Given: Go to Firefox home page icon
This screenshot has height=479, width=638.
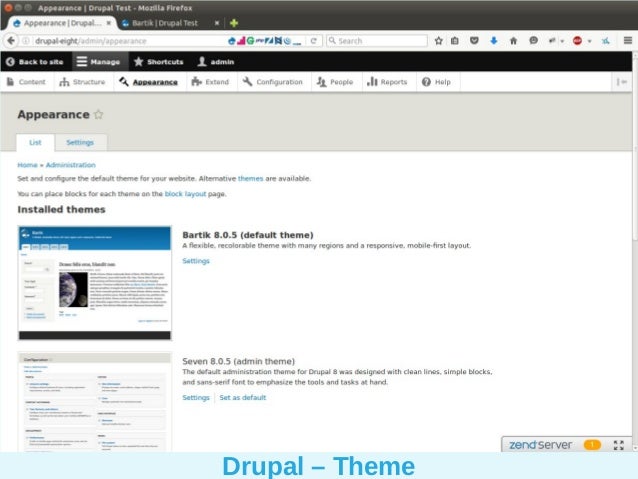Looking at the screenshot, I should [513, 41].
